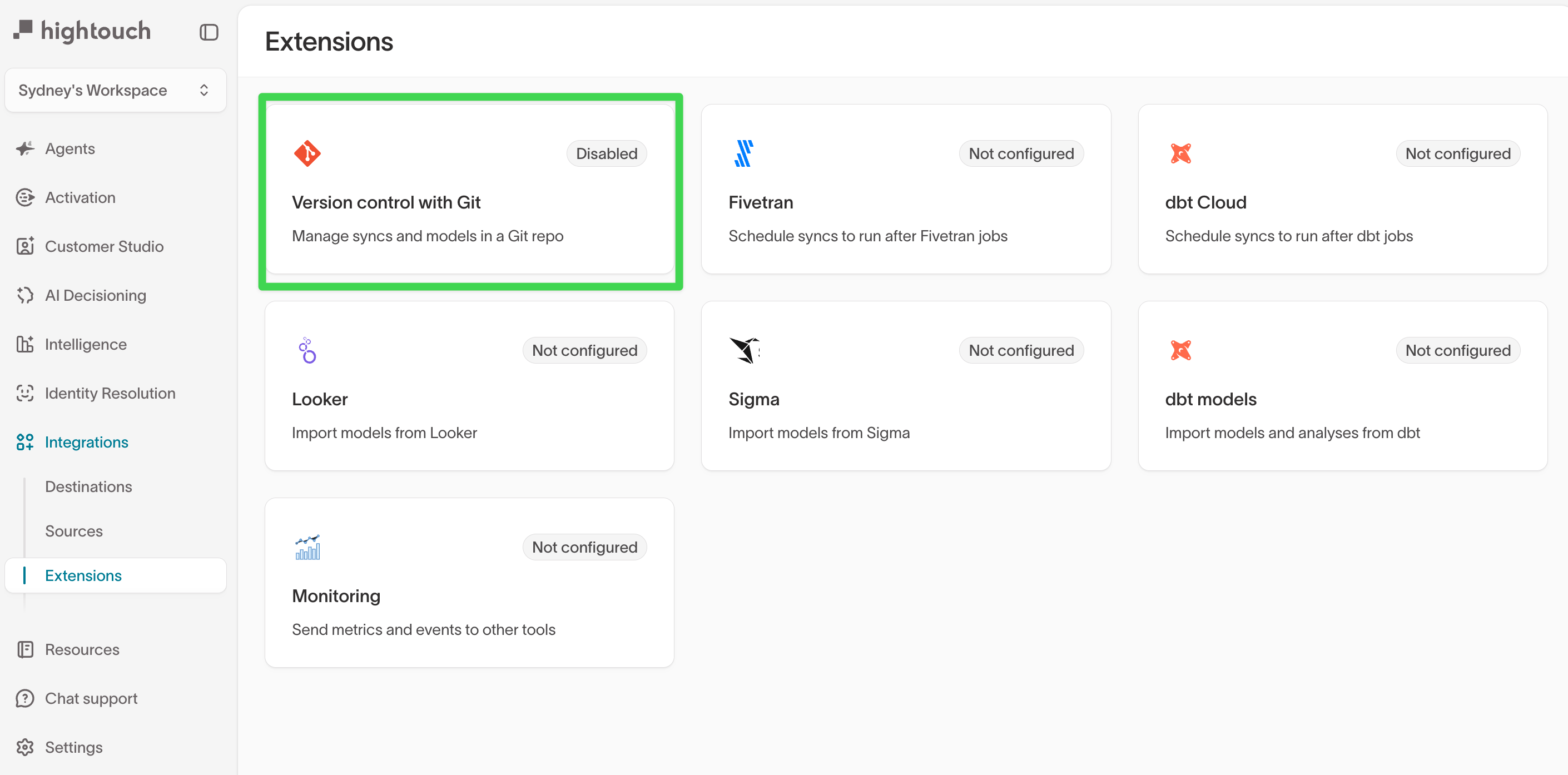Click the Chat support bubble icon
This screenshot has height=775, width=1568.
coord(25,698)
